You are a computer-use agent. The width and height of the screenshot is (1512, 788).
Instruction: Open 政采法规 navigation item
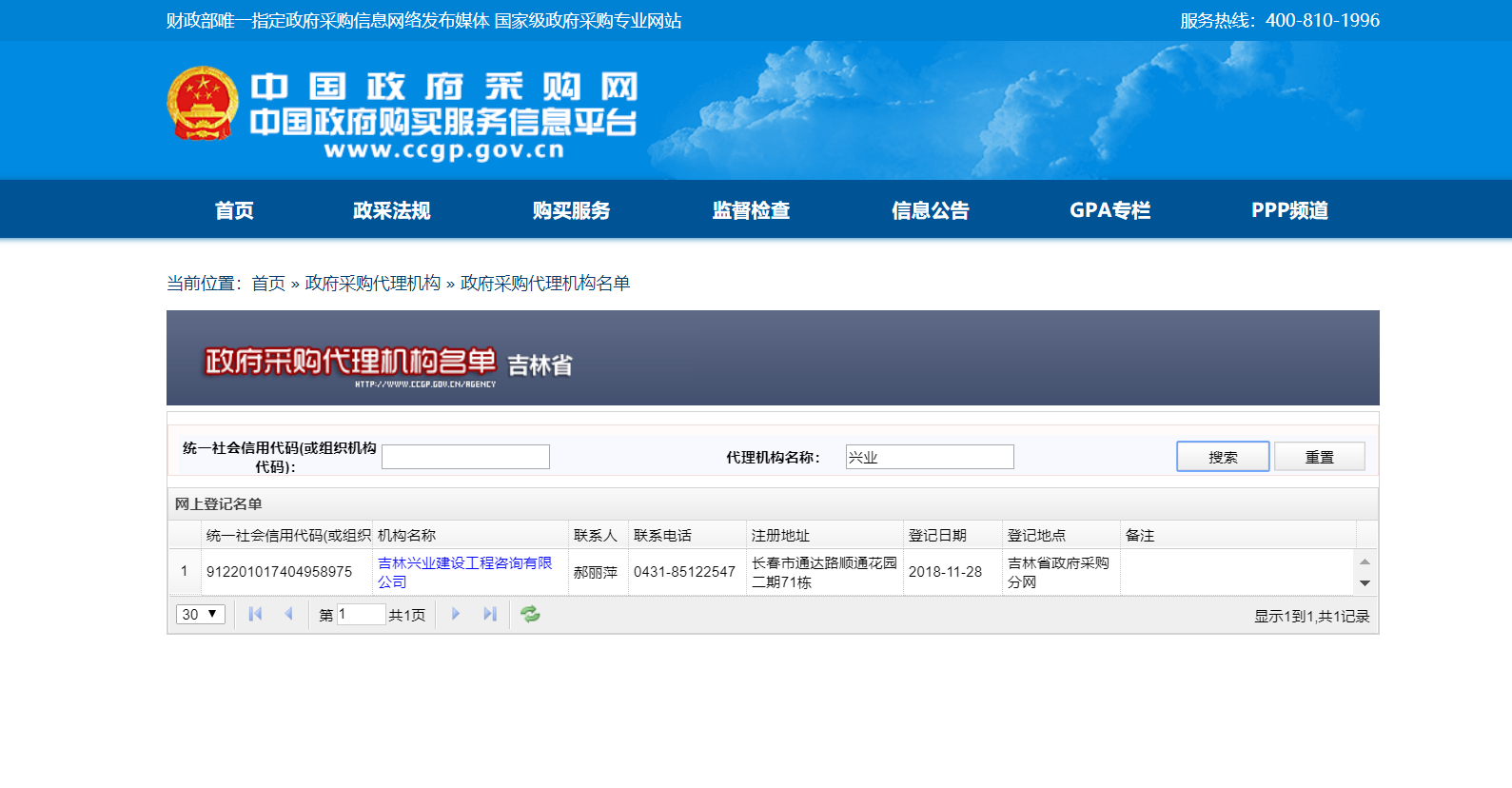point(391,210)
